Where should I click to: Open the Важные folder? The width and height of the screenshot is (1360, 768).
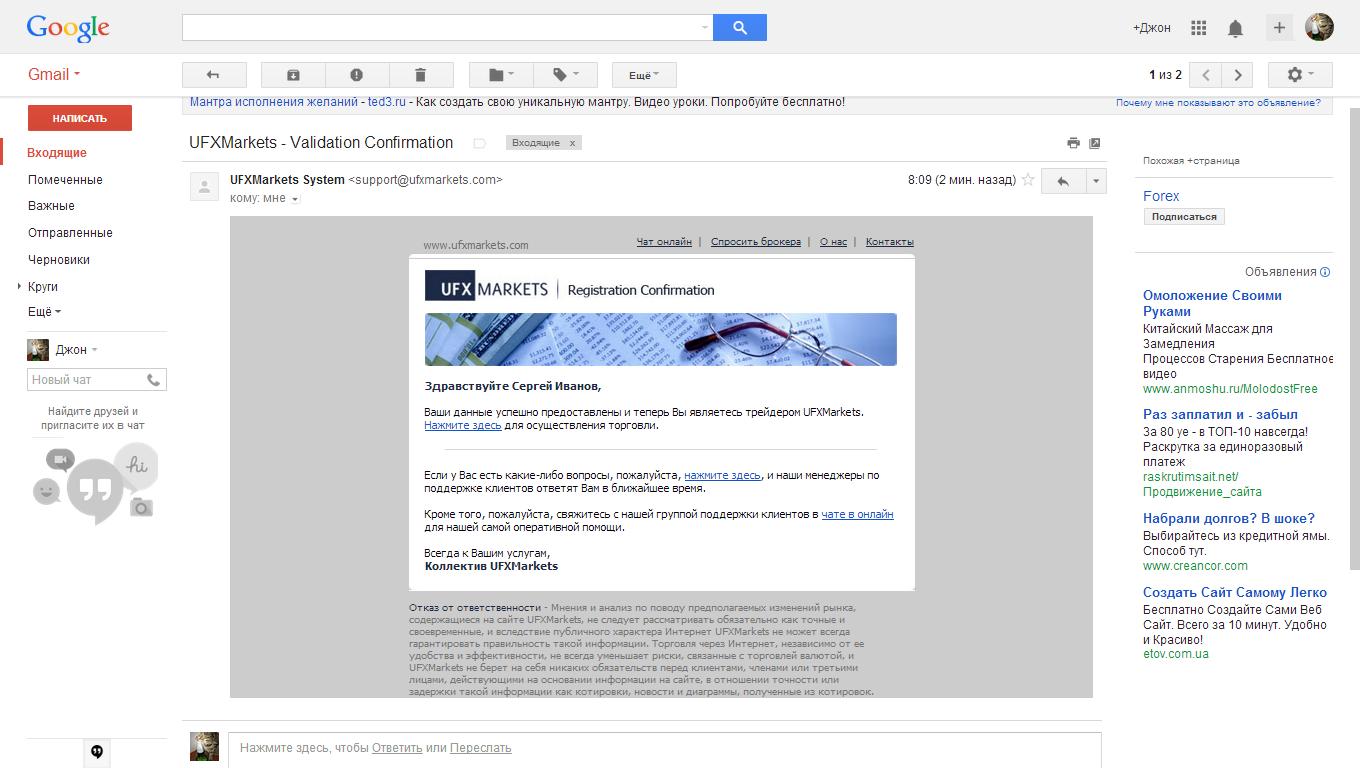(x=51, y=206)
